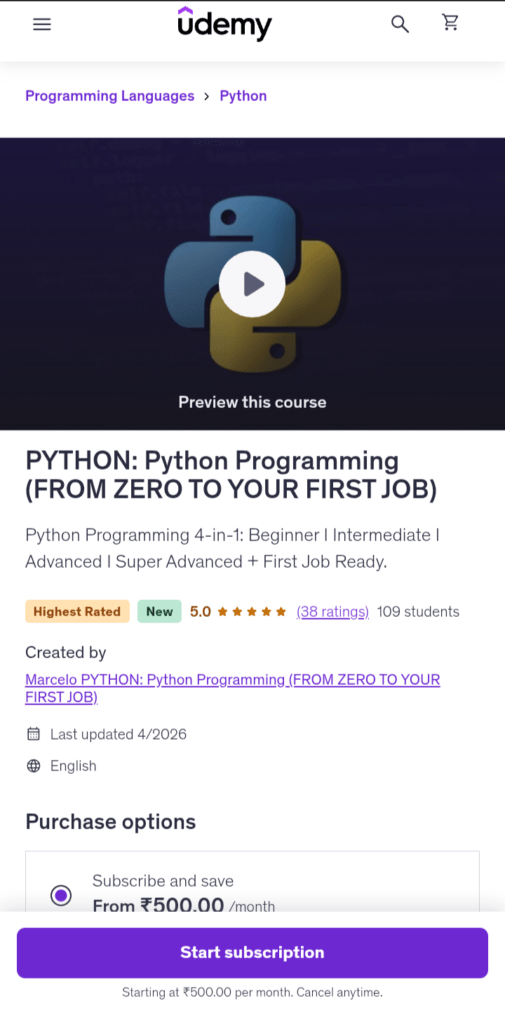Click the five-star rating icons
505x1024 pixels.
click(x=252, y=612)
